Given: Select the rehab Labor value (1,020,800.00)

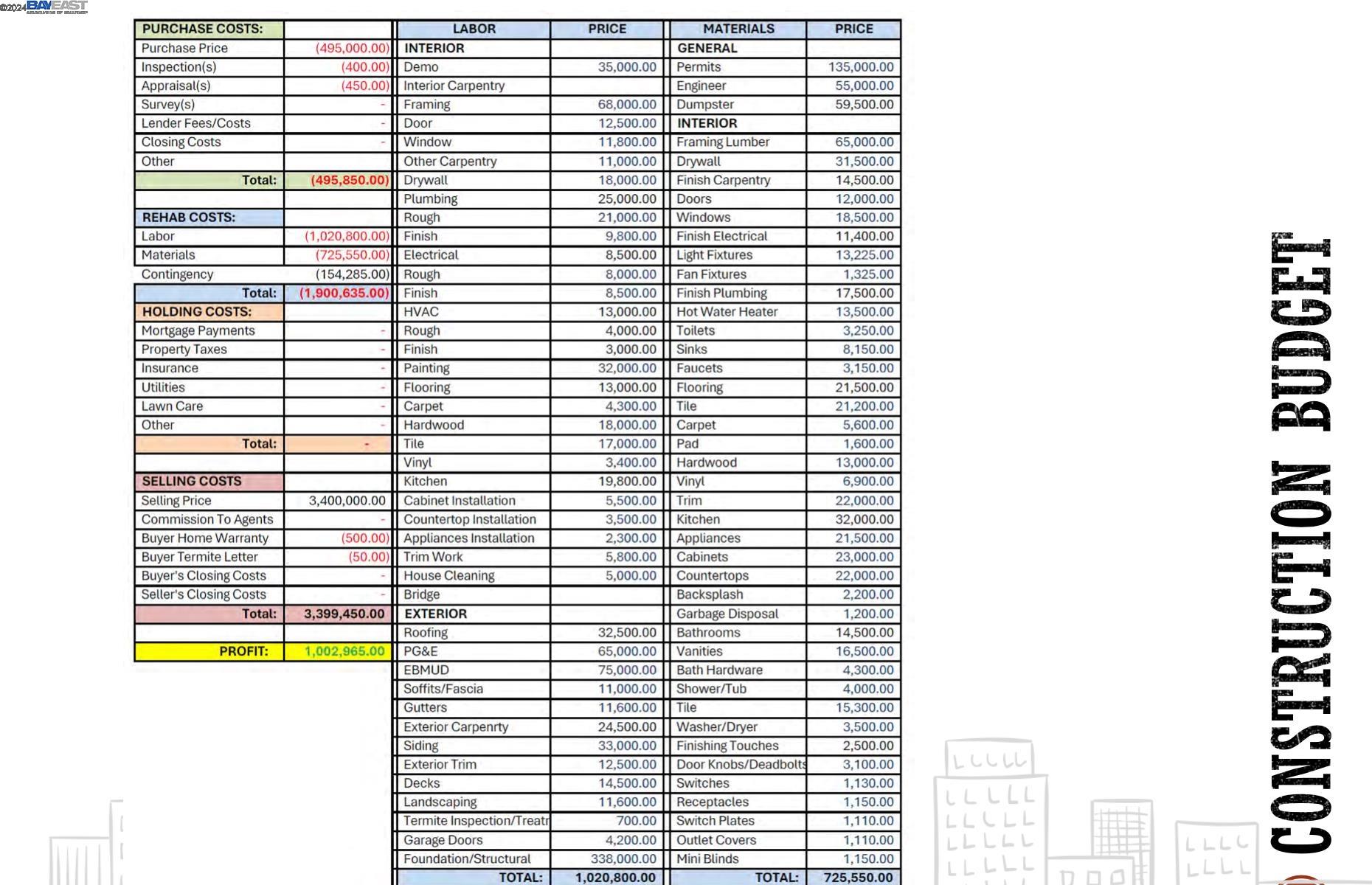Looking at the screenshot, I should point(347,236).
